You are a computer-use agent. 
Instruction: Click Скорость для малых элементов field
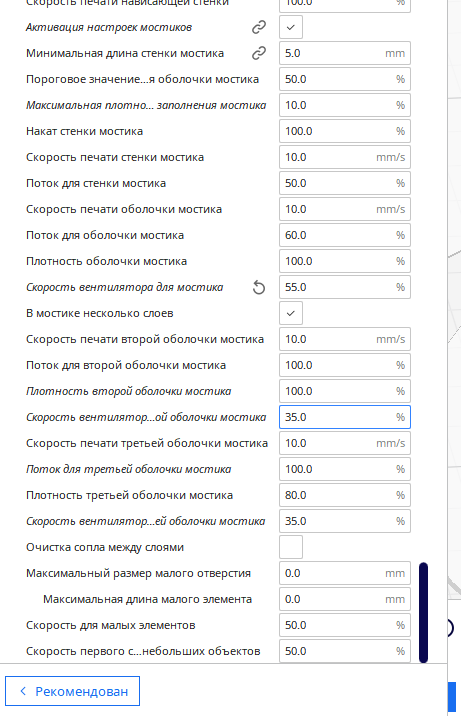pyautogui.click(x=345, y=626)
